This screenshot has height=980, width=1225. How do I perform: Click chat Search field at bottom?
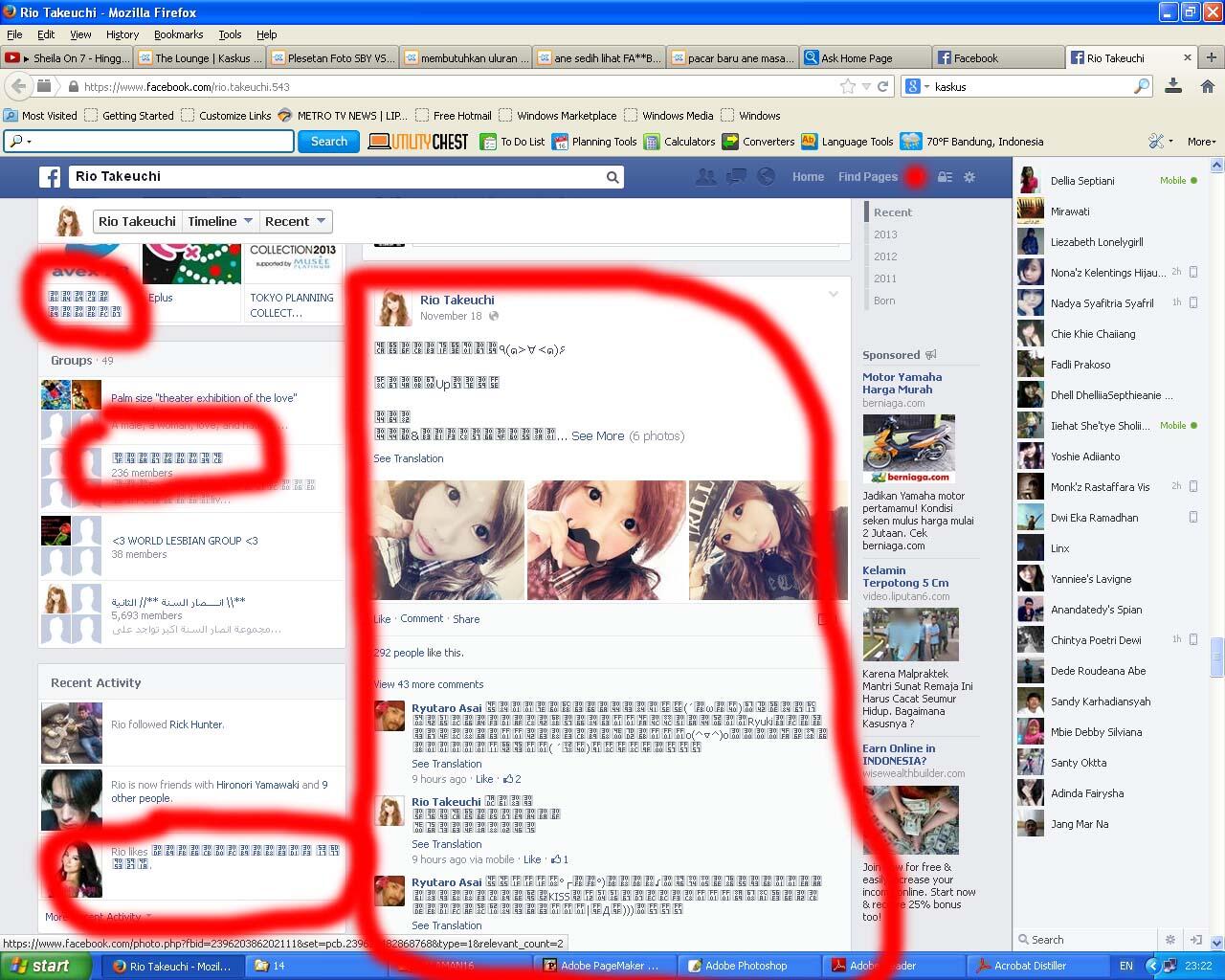pos(1086,940)
